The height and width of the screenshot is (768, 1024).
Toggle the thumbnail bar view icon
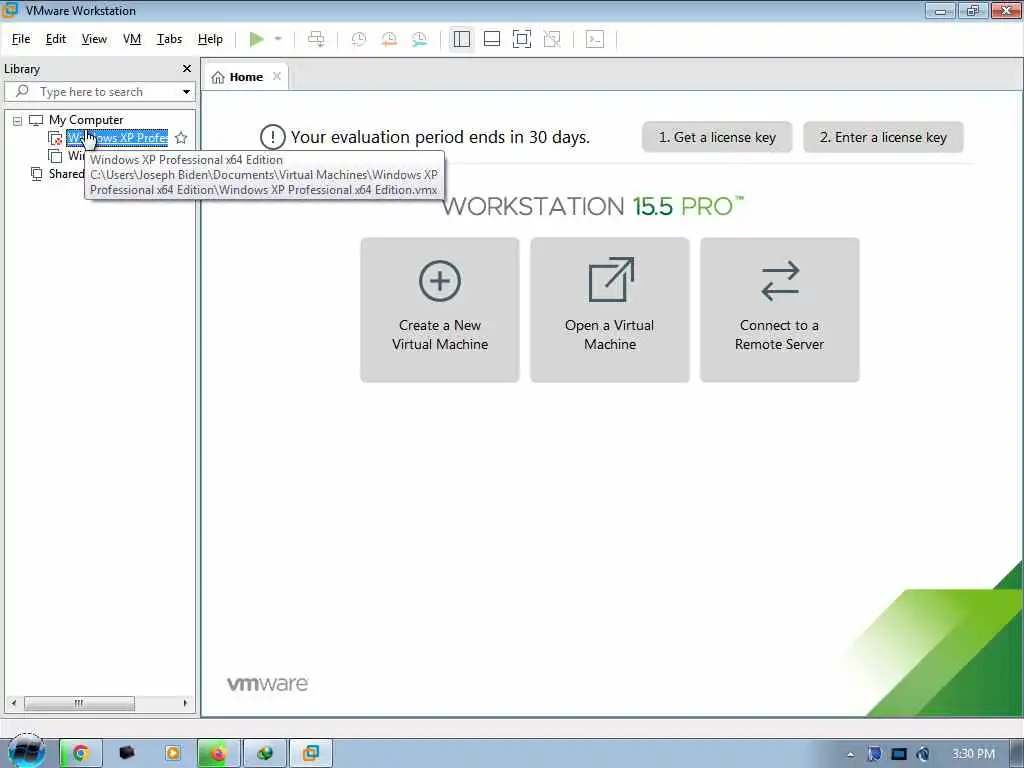492,39
